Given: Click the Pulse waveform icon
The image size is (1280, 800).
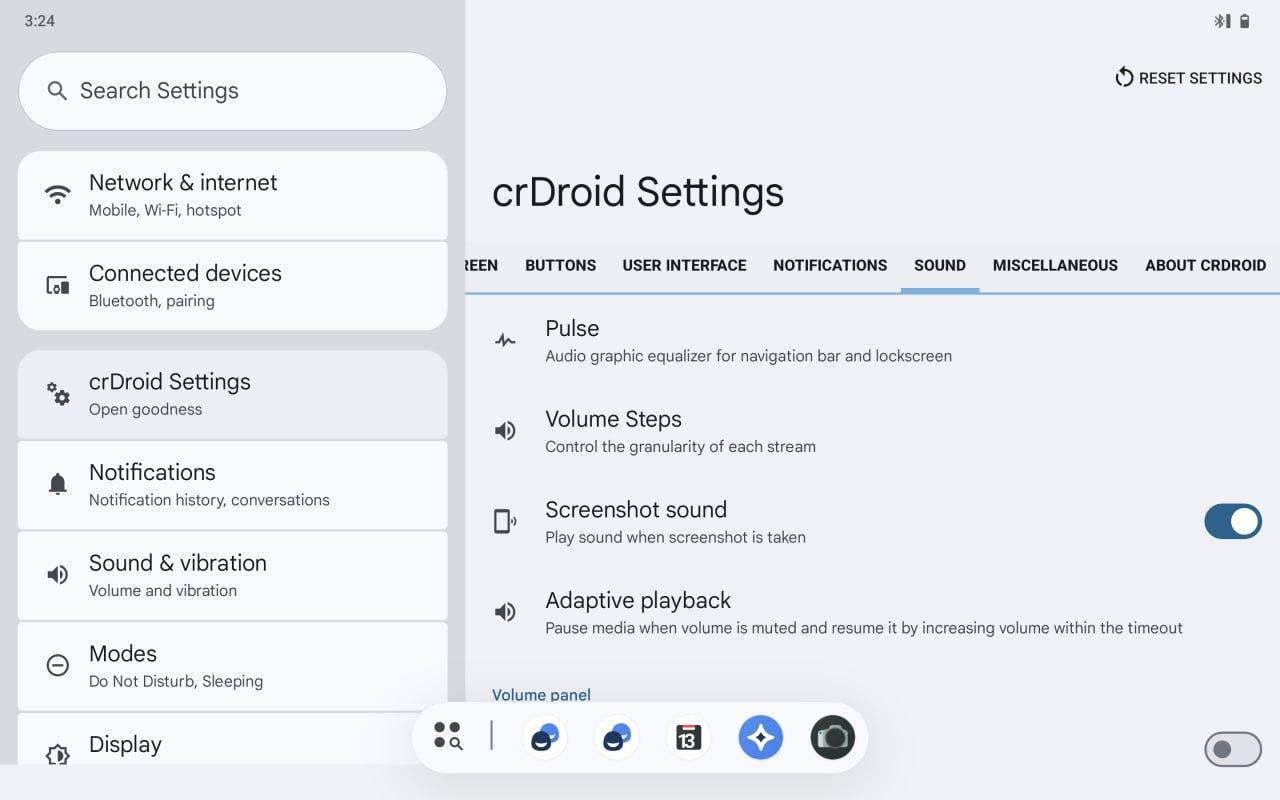Looking at the screenshot, I should point(505,341).
